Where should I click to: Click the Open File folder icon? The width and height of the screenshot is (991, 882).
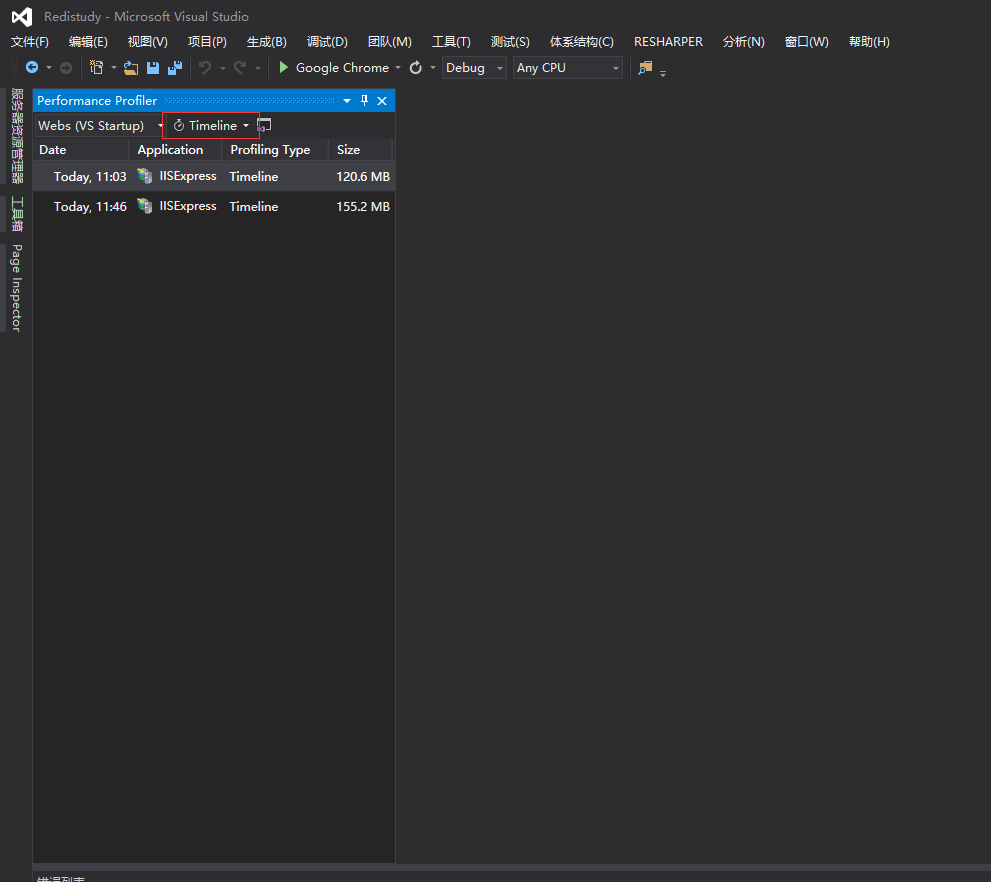(x=131, y=68)
